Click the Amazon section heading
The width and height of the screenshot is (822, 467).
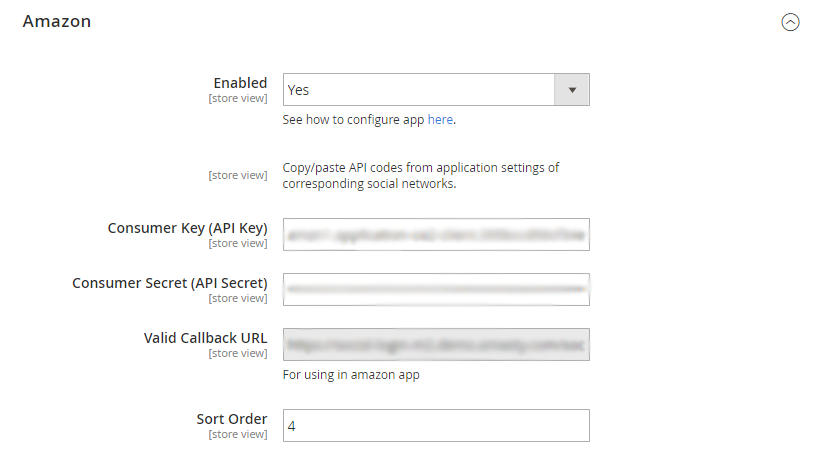(57, 21)
